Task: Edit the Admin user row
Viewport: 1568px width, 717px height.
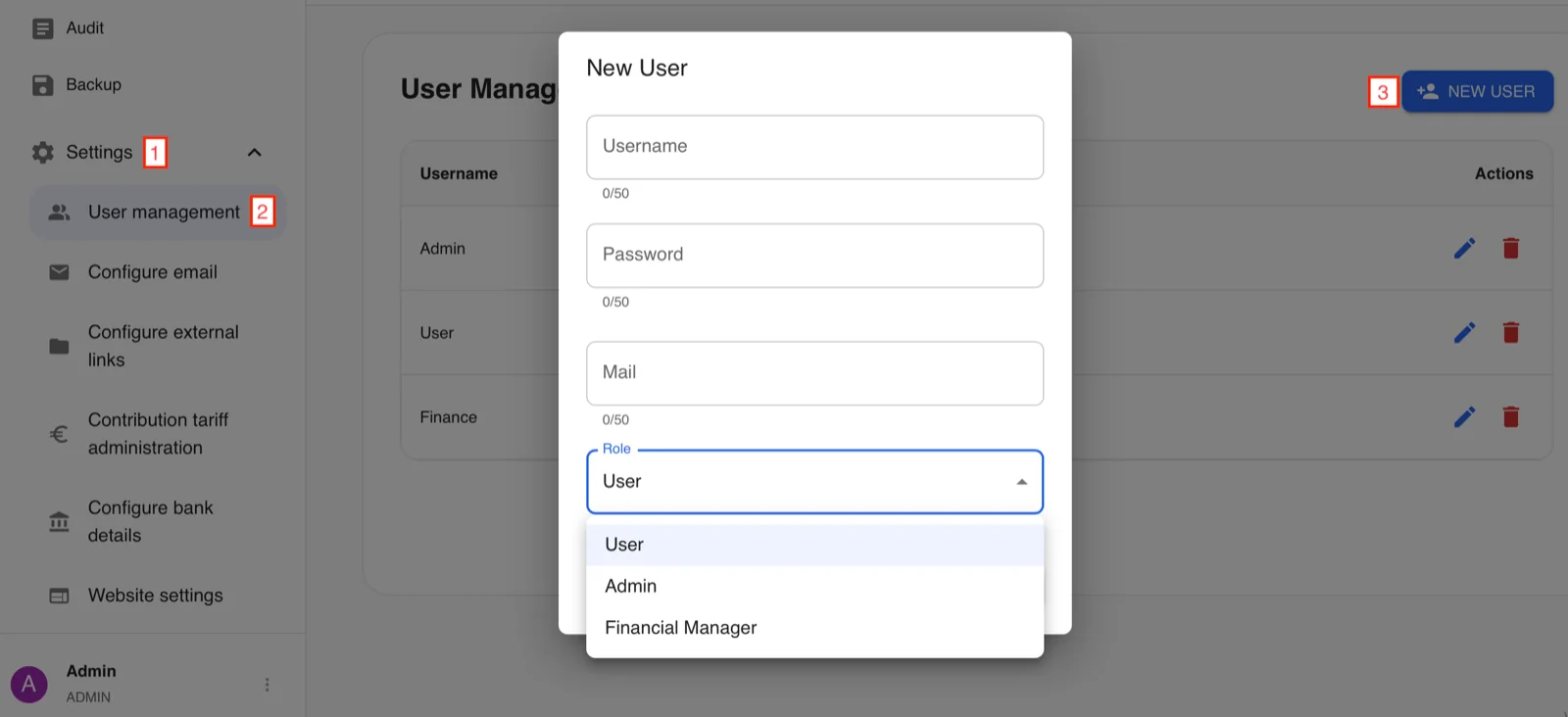Action: tap(1464, 249)
